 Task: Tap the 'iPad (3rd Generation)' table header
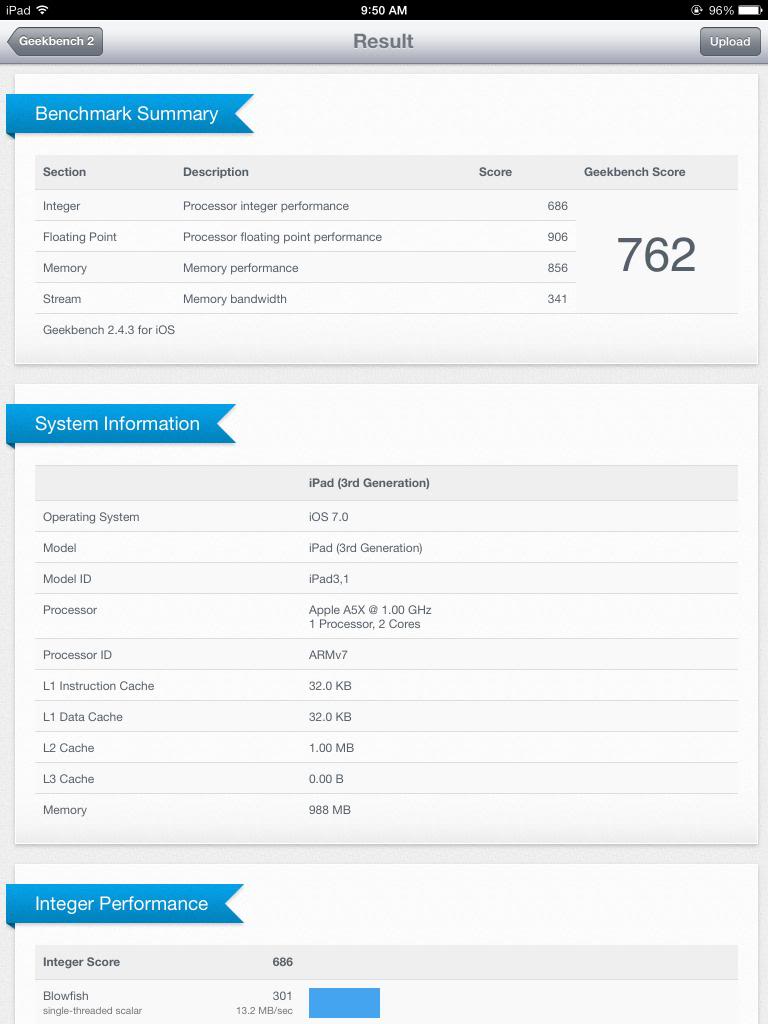coord(369,483)
